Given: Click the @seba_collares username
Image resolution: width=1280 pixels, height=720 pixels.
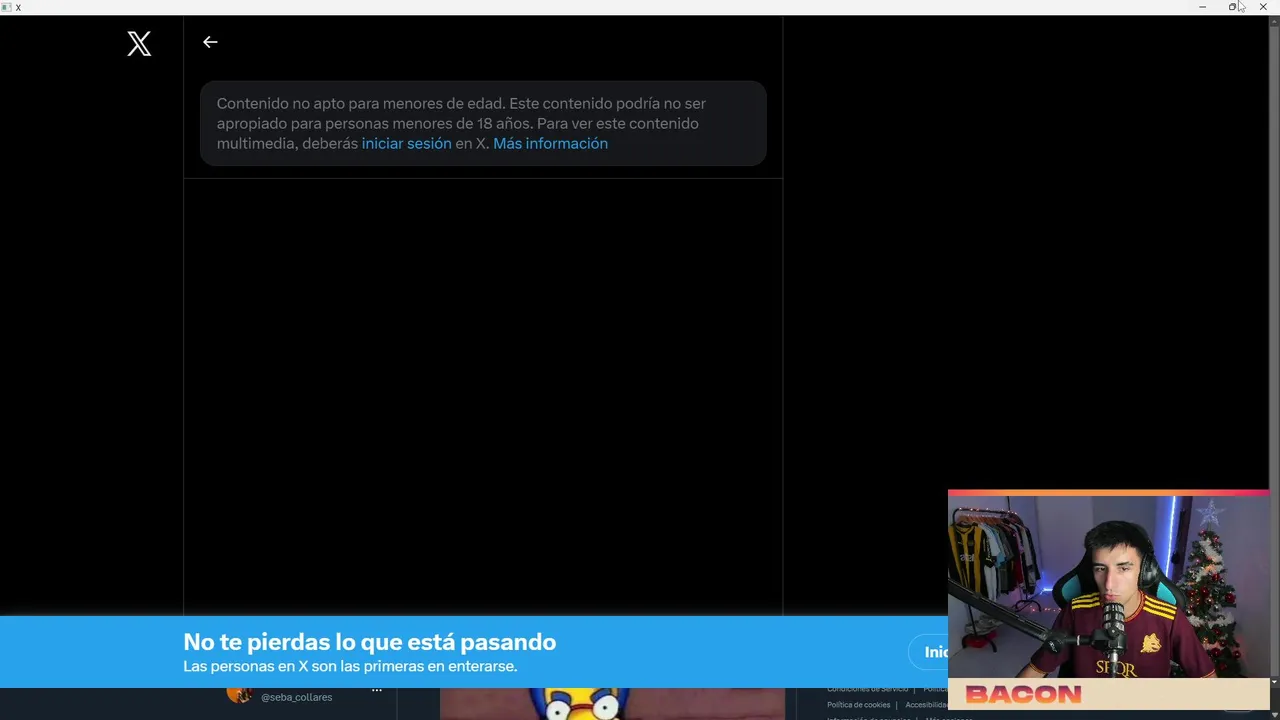Looking at the screenshot, I should pos(296,697).
